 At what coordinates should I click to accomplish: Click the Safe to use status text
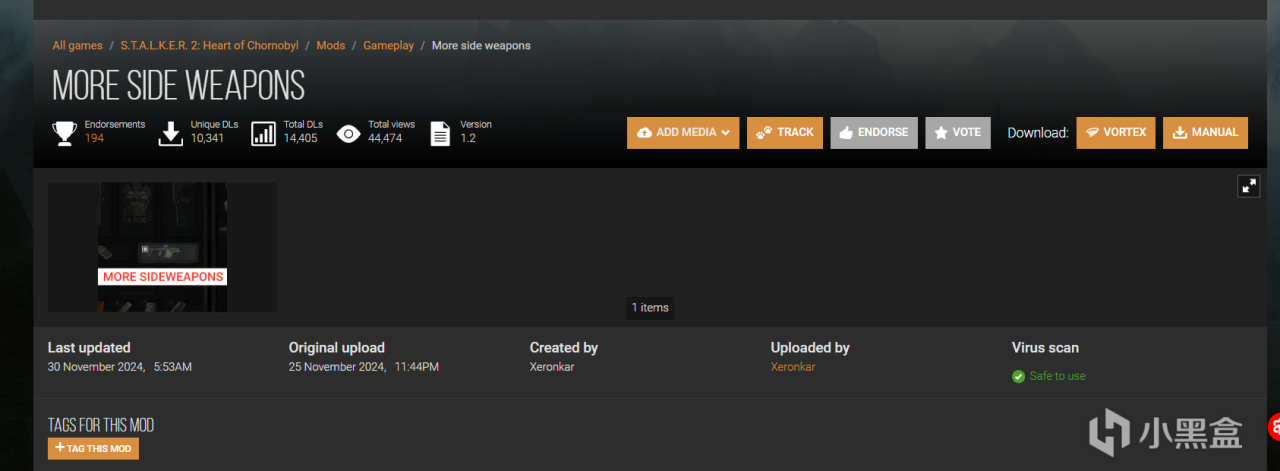click(x=1058, y=376)
